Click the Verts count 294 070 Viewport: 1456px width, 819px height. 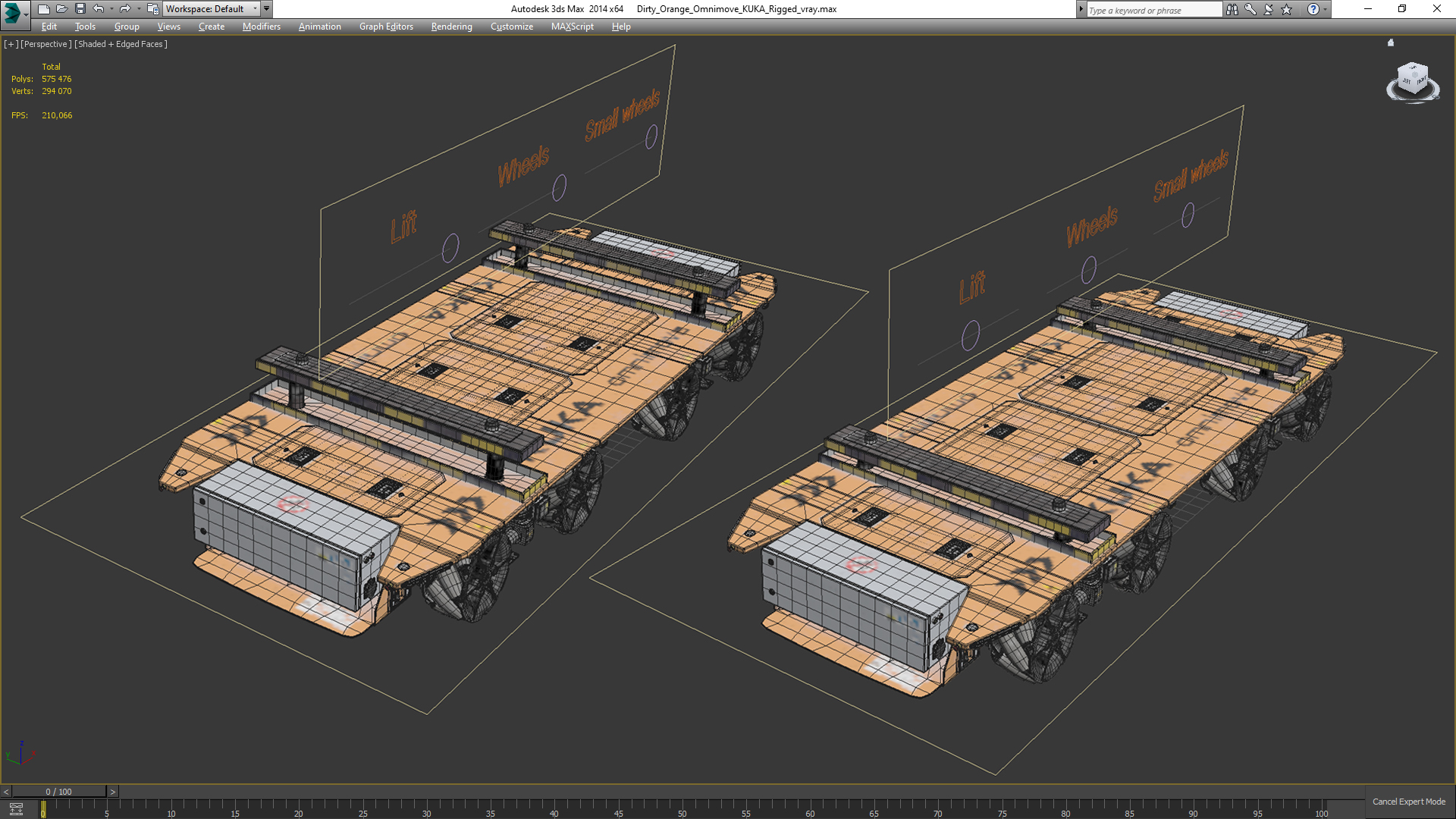pyautogui.click(x=57, y=91)
